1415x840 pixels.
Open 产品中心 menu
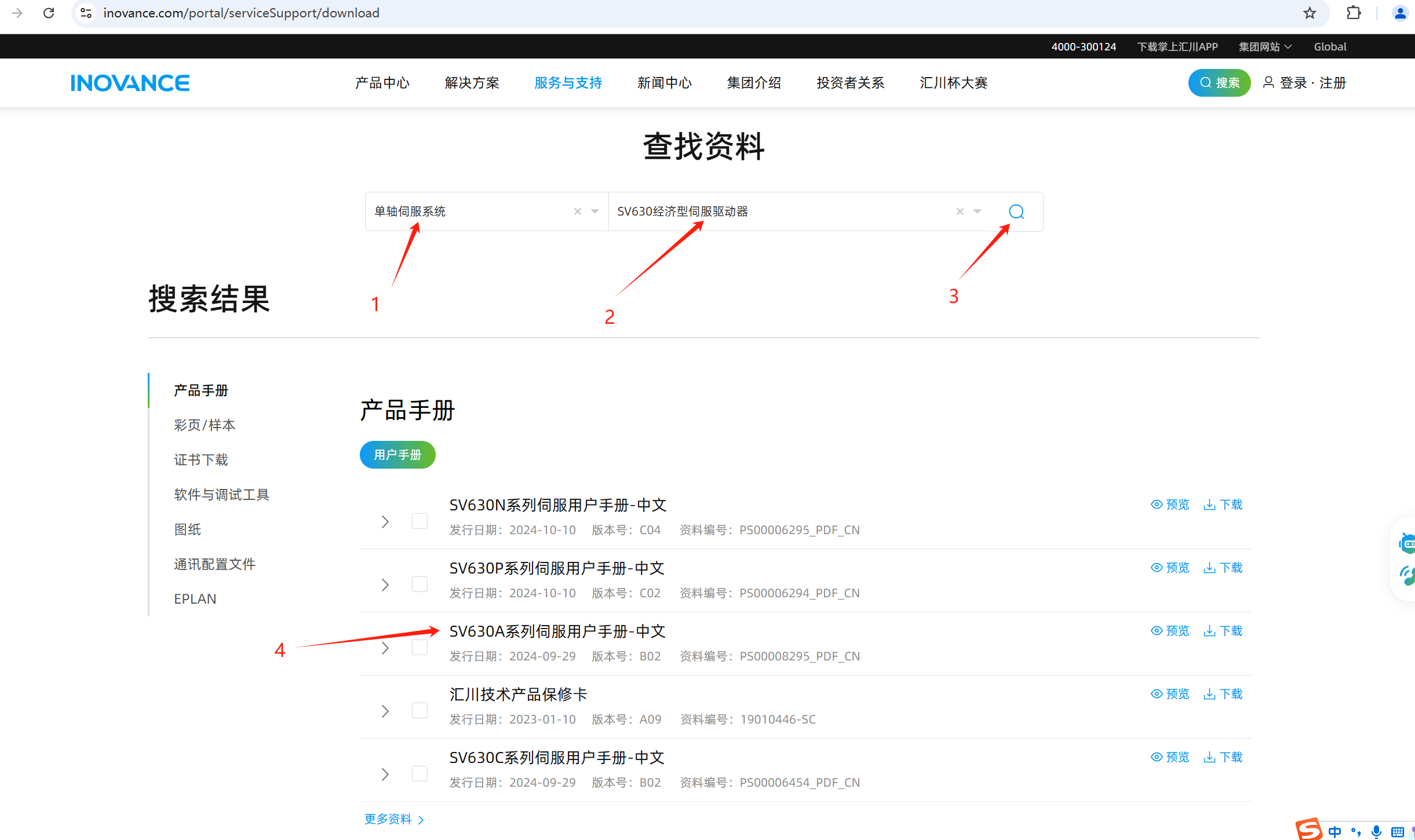tap(382, 83)
